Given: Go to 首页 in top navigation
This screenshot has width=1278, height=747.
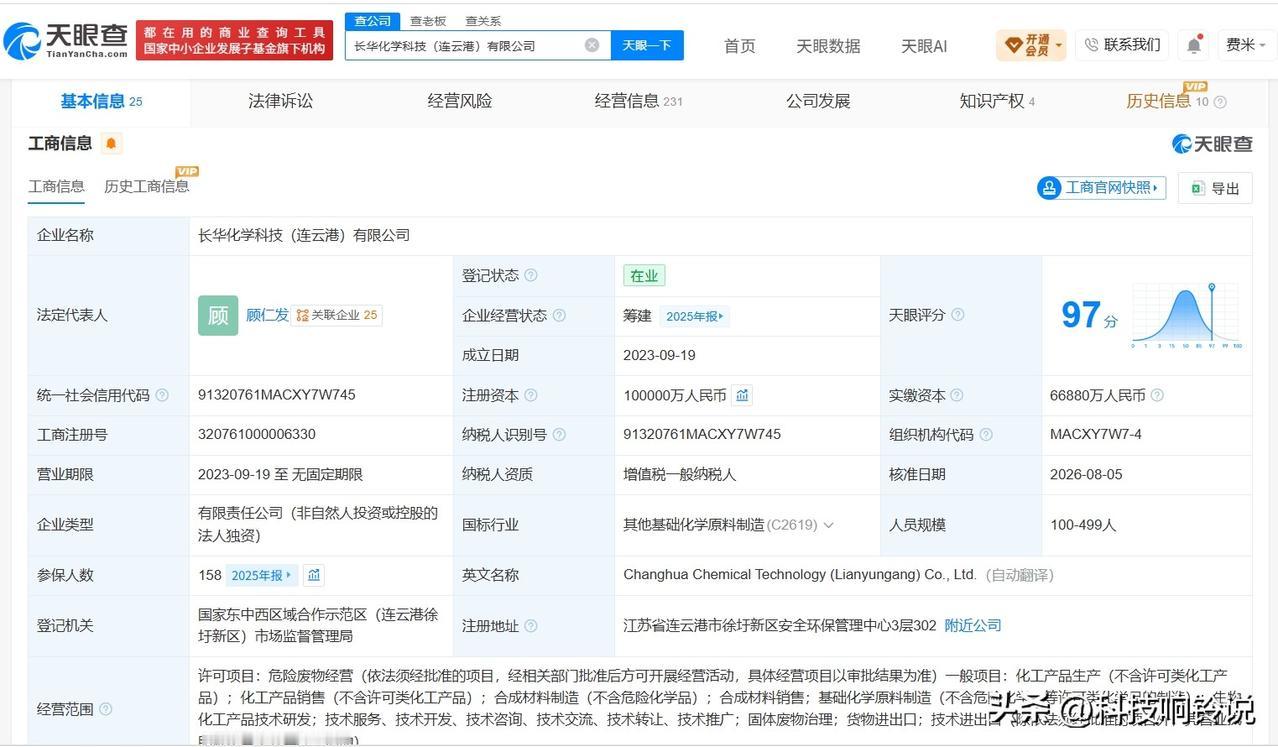Looking at the screenshot, I should (x=739, y=46).
